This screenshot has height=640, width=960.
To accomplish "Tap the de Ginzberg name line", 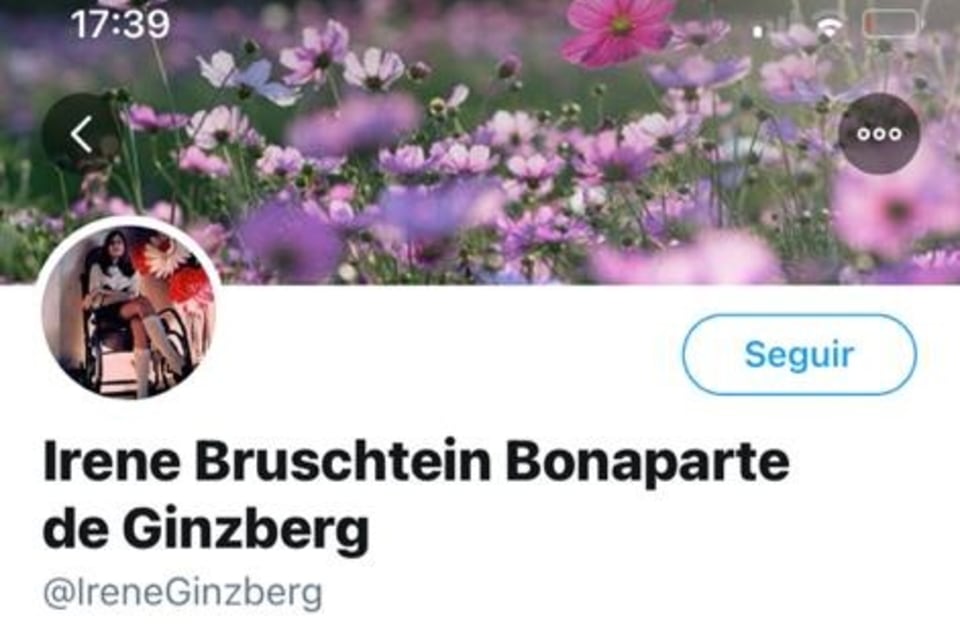I will [206, 529].
